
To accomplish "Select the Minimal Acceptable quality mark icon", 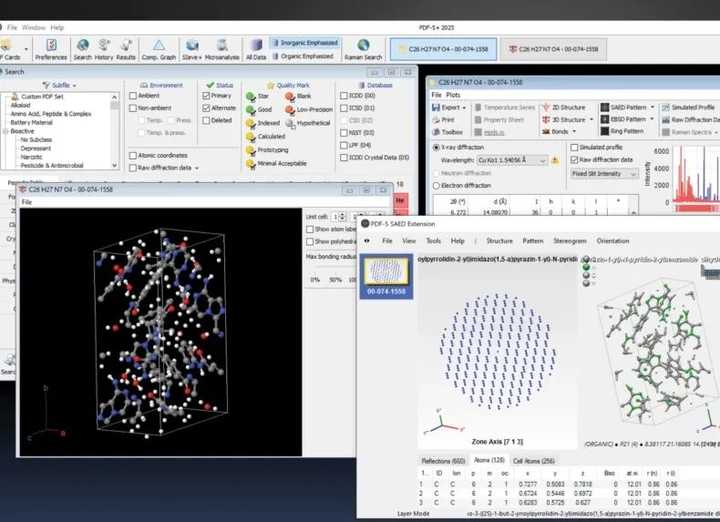I will coord(251,163).
